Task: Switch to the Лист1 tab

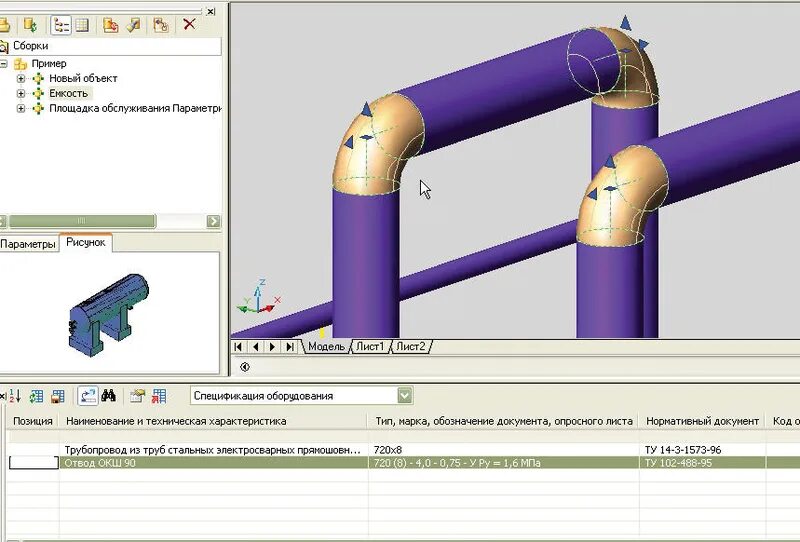Action: (370, 347)
